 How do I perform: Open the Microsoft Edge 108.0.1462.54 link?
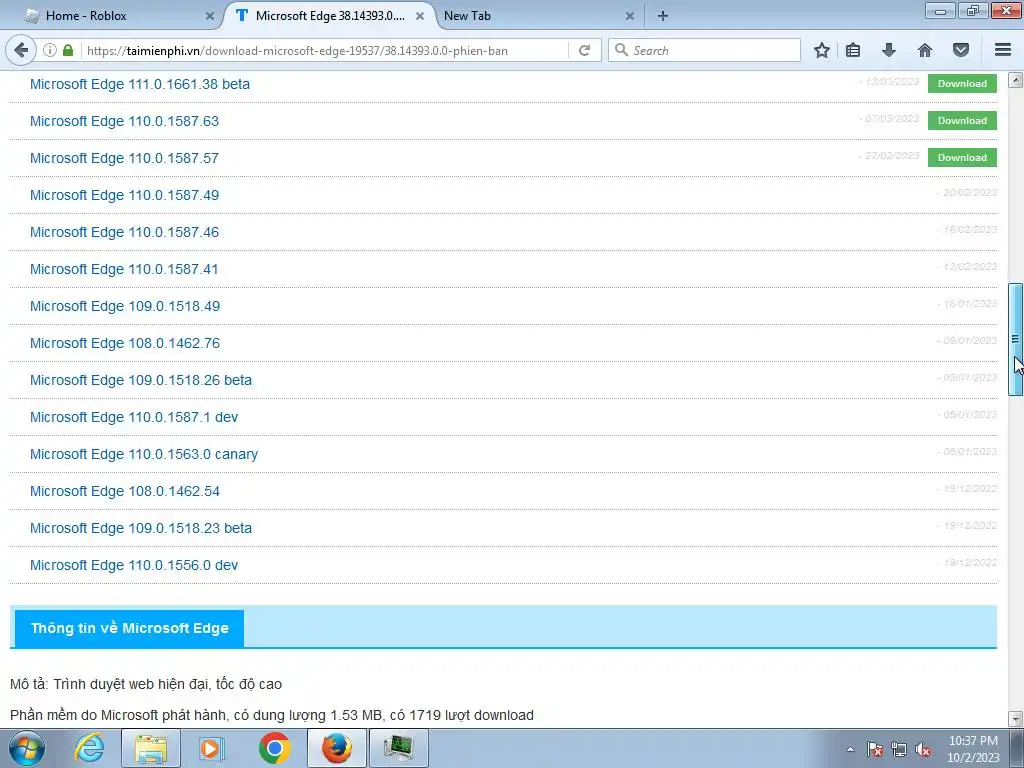click(125, 491)
